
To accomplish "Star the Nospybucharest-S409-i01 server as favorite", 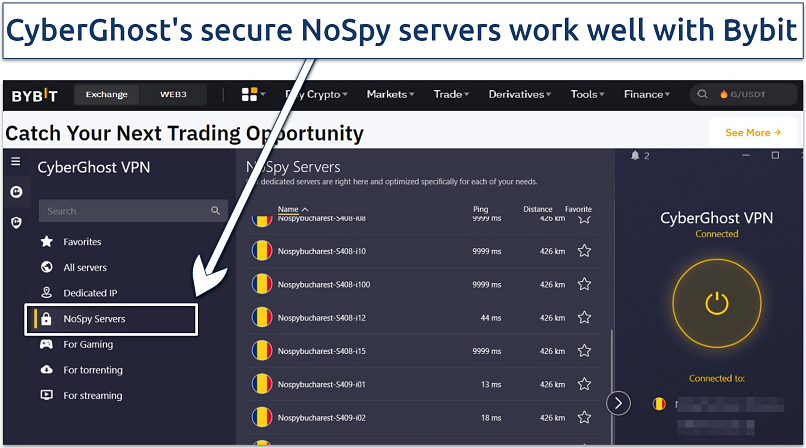I will point(584,385).
